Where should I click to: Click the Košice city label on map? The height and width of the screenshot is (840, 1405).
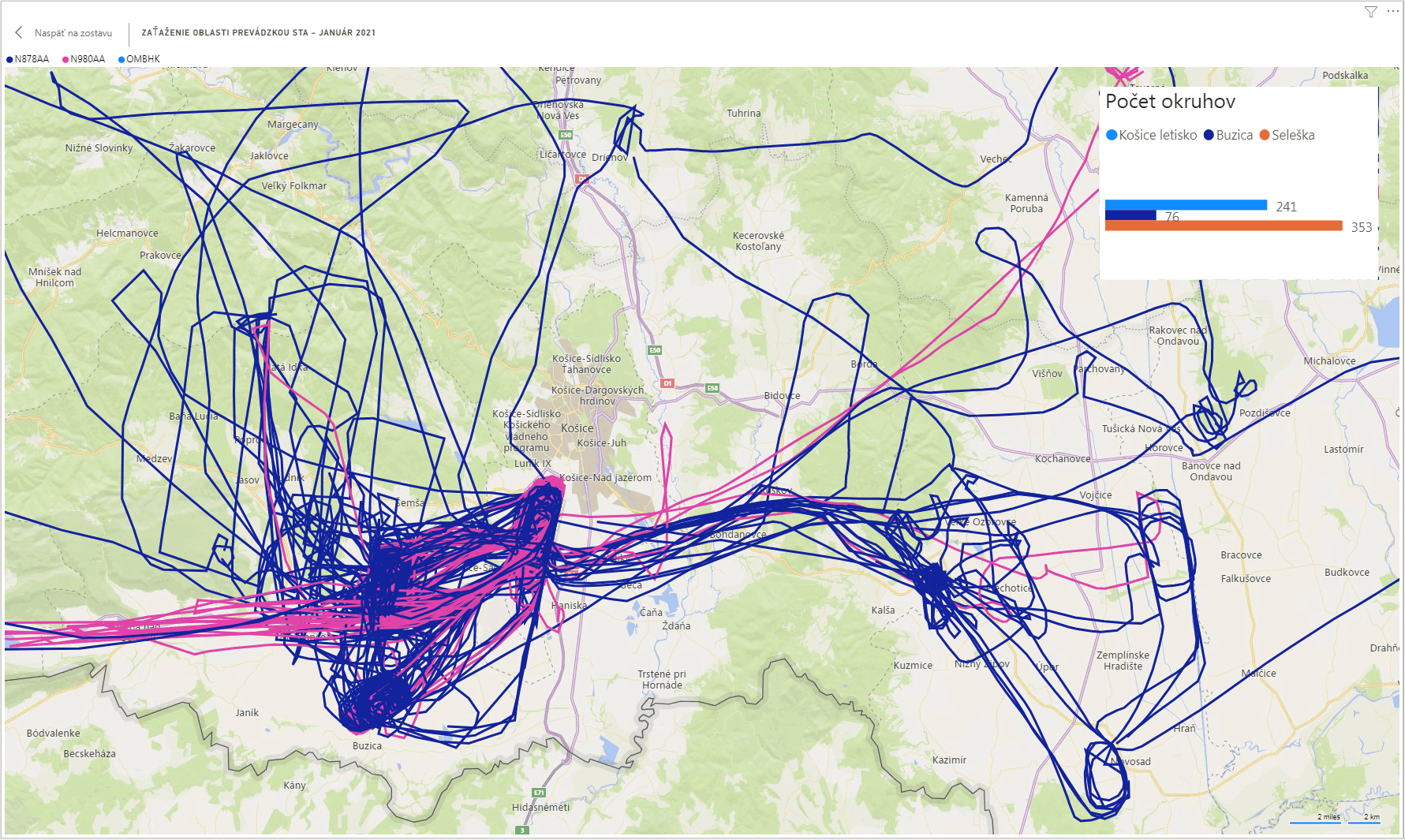pos(577,428)
